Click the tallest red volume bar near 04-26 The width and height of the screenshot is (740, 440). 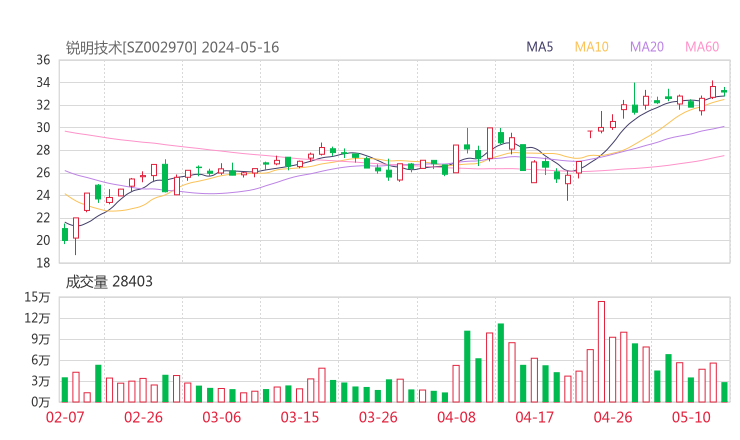tap(601, 352)
